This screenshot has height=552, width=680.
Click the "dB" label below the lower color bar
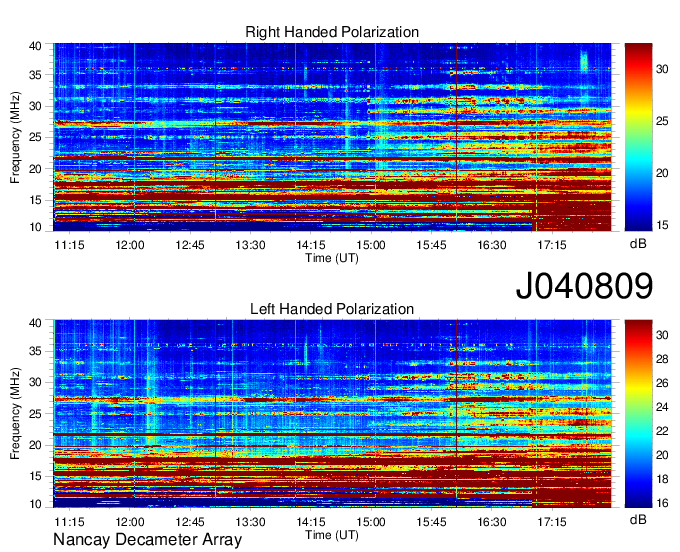pyautogui.click(x=638, y=519)
